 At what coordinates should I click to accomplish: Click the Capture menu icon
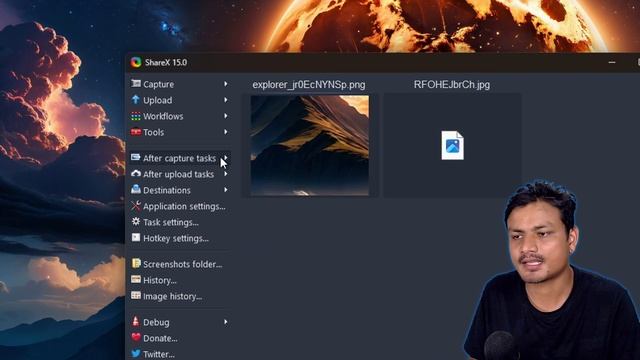136,84
